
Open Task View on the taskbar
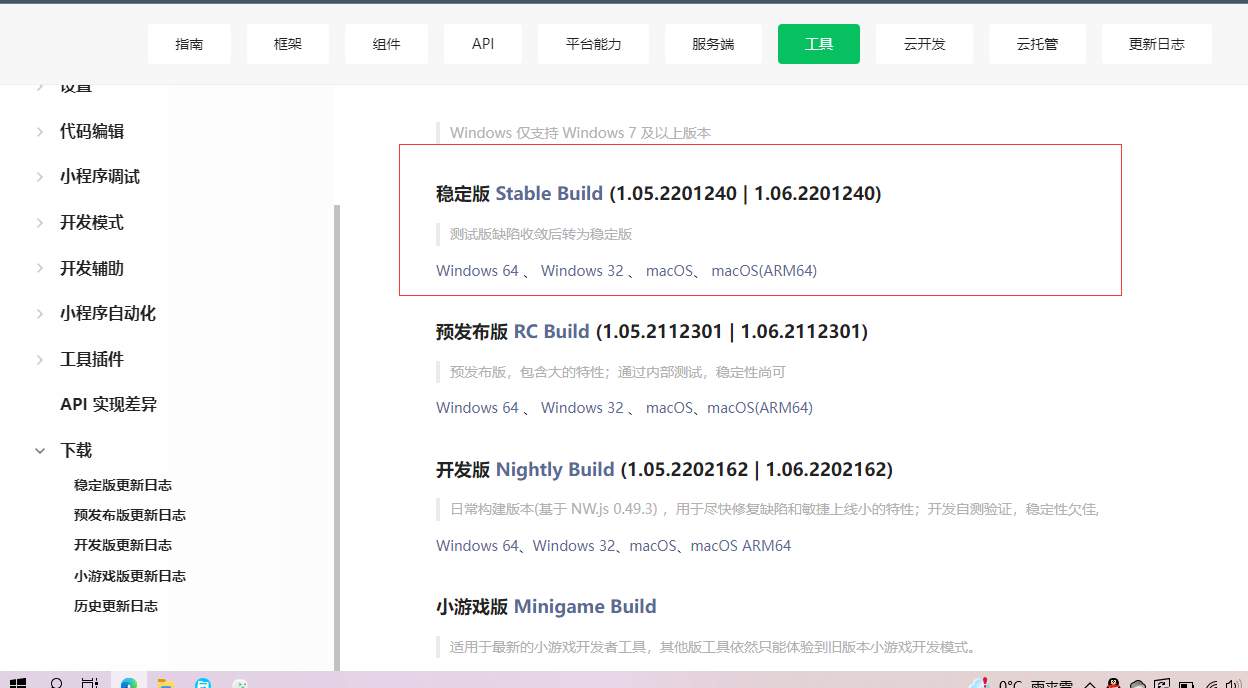(90, 682)
